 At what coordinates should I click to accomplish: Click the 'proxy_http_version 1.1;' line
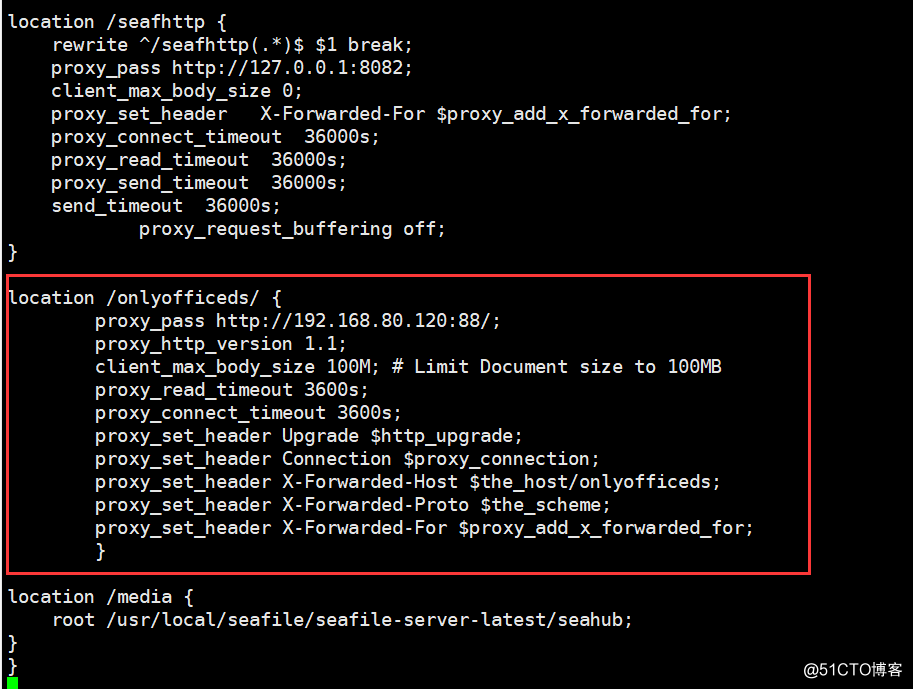(221, 344)
